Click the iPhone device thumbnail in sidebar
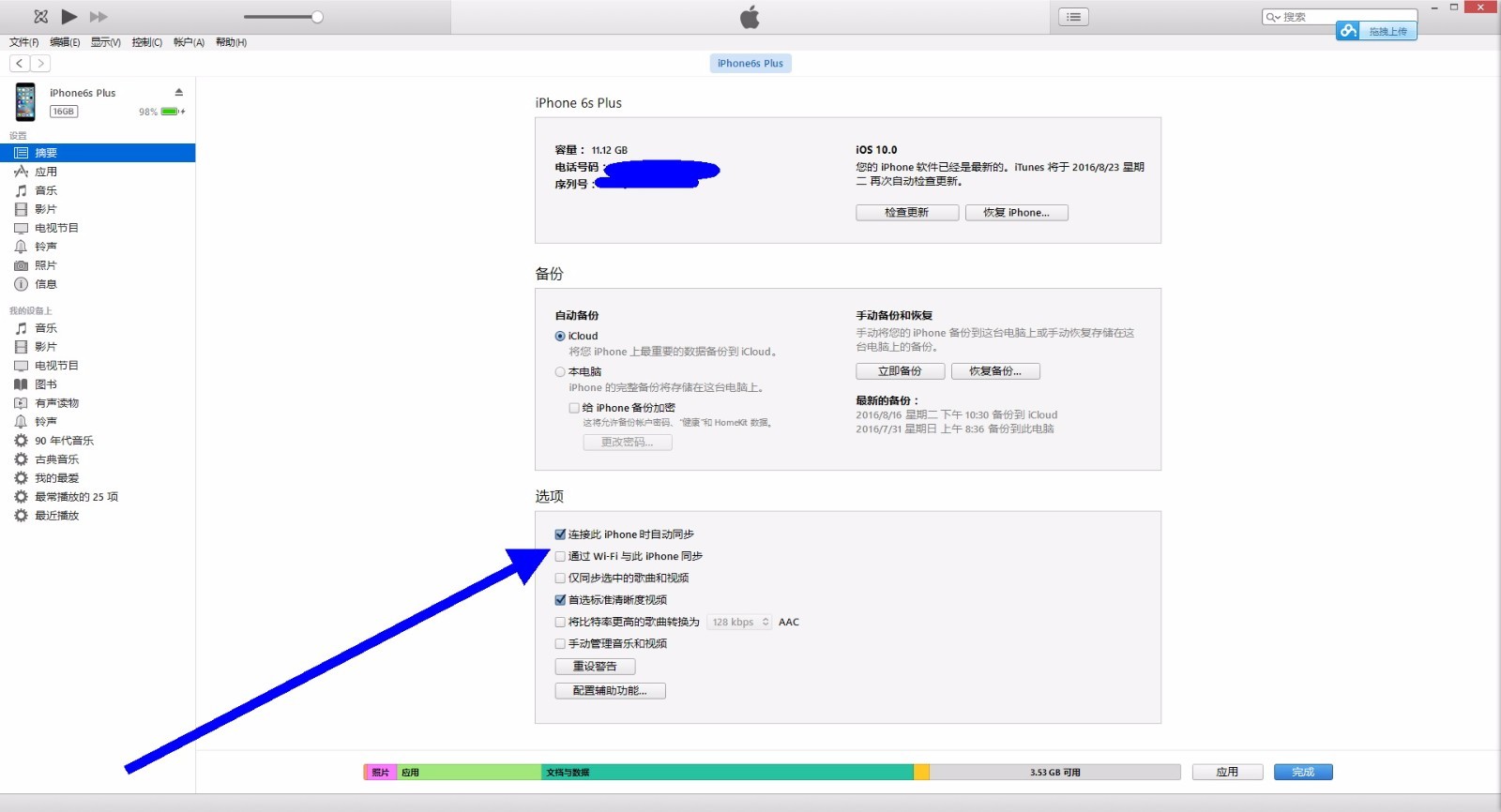The width and height of the screenshot is (1501, 812). [25, 101]
